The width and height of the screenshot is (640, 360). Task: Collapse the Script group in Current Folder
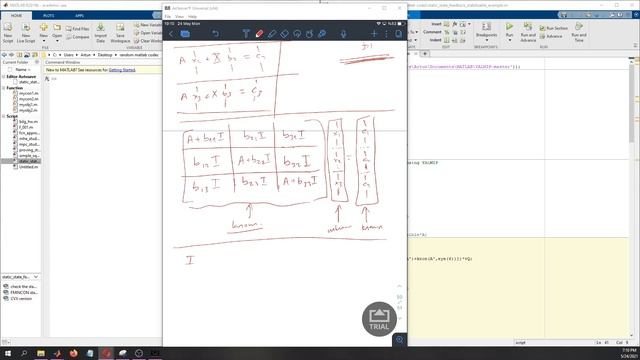[4, 116]
